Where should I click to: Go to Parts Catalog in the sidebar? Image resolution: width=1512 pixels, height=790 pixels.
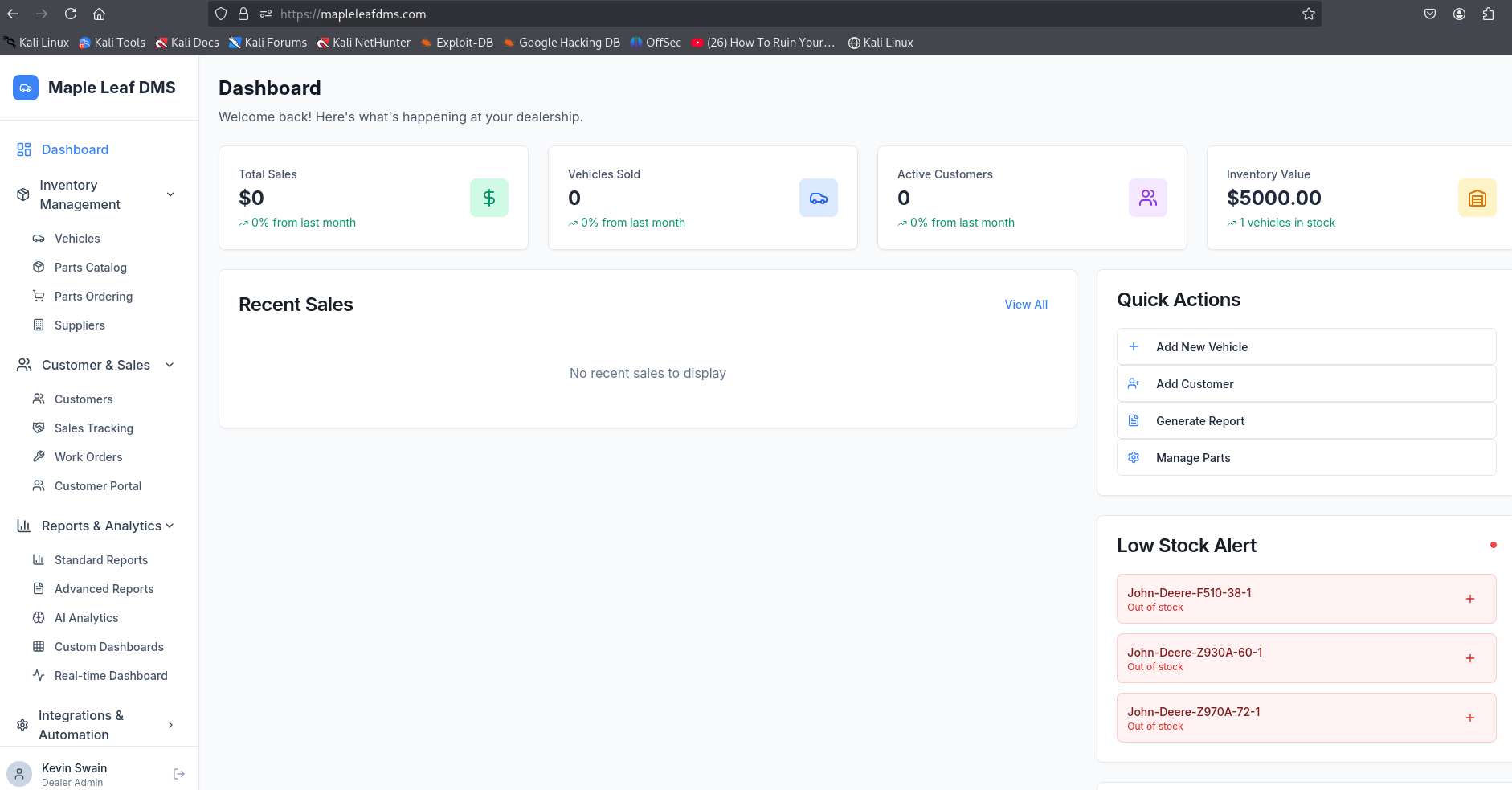[90, 268]
